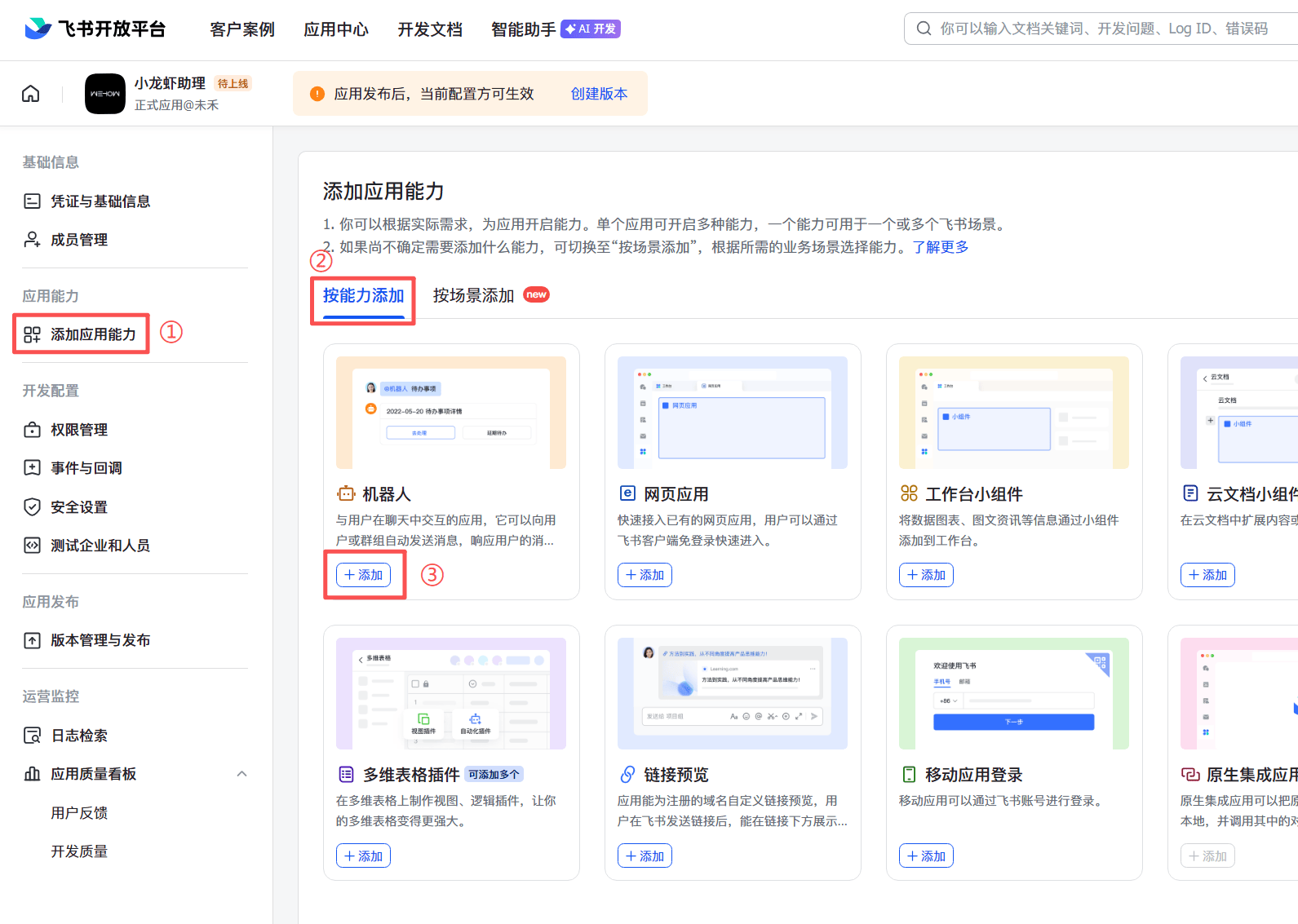1298x924 pixels.
Task: Click the search magnifier icon
Action: pos(924,29)
